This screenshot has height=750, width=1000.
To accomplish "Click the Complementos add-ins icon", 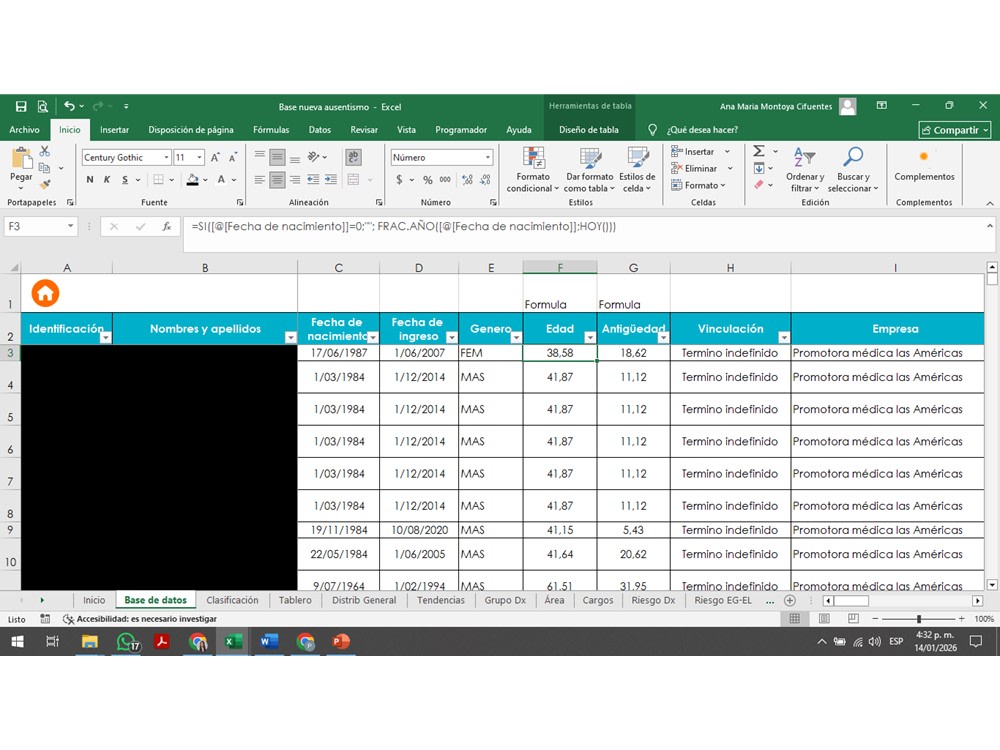I will pyautogui.click(x=923, y=157).
